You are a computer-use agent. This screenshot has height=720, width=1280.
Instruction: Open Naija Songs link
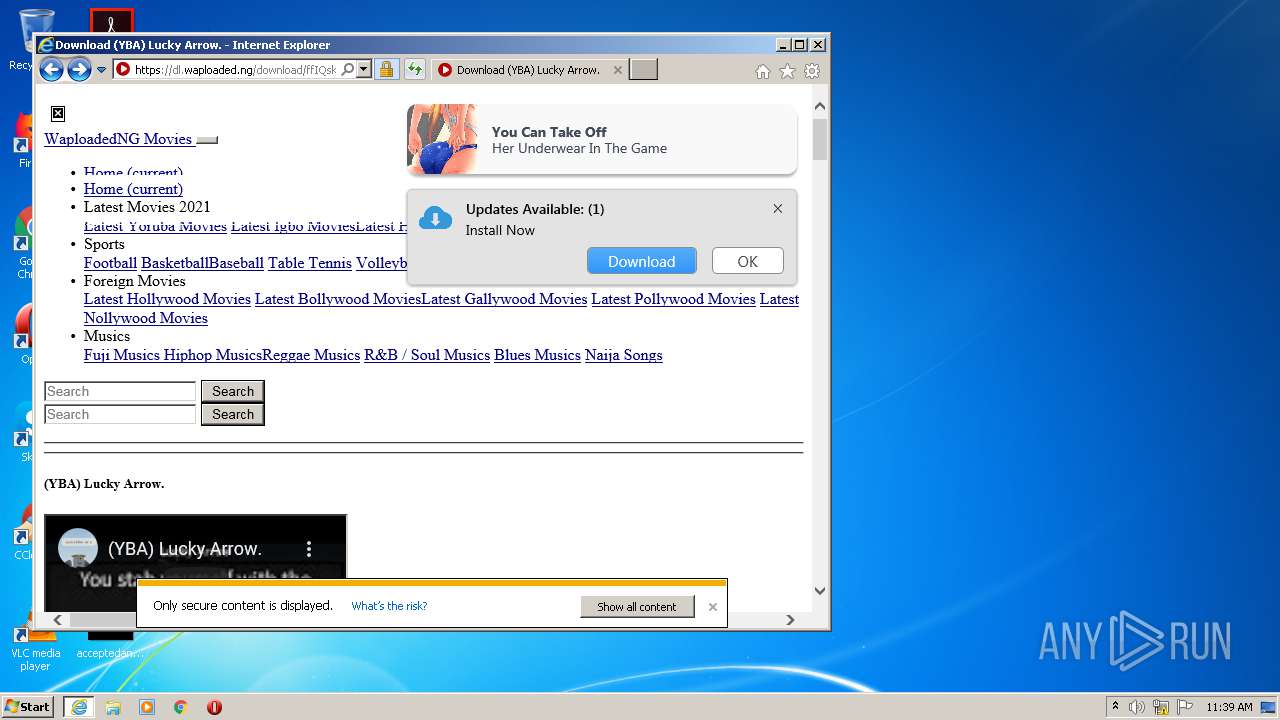click(x=624, y=355)
